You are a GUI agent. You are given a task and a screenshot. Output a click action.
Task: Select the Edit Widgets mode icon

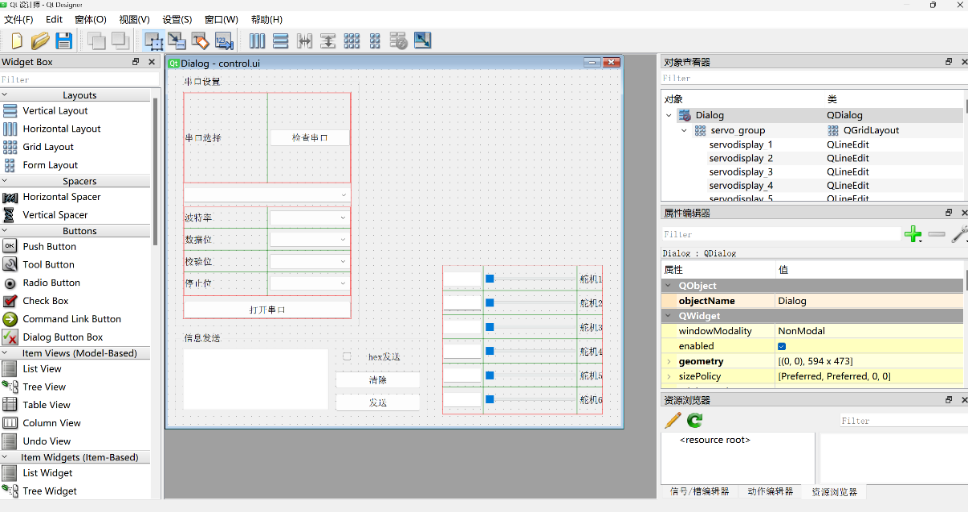point(154,41)
